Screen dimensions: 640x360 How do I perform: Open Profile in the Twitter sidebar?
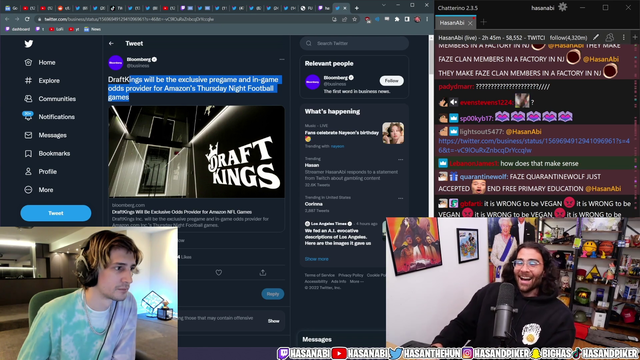[x=40, y=171]
